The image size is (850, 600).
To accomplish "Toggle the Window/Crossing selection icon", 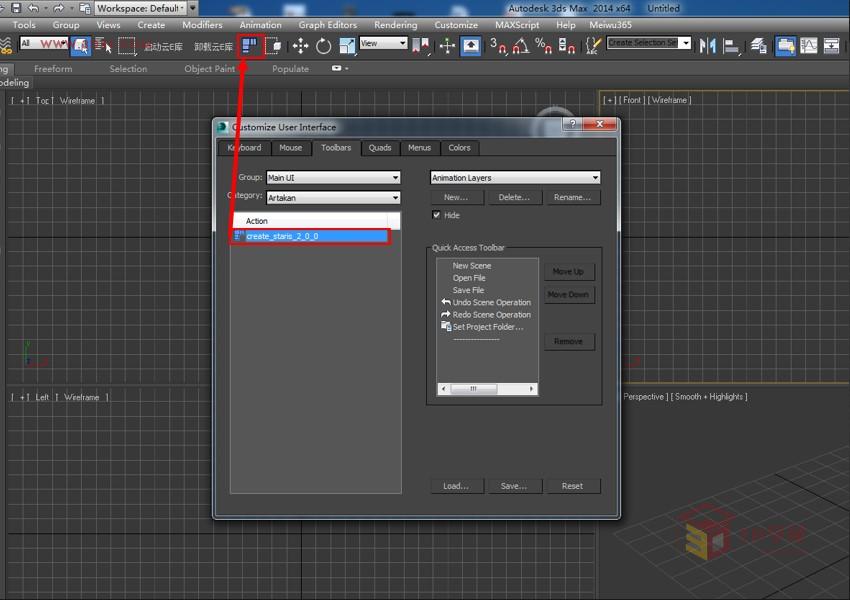I will [274, 46].
